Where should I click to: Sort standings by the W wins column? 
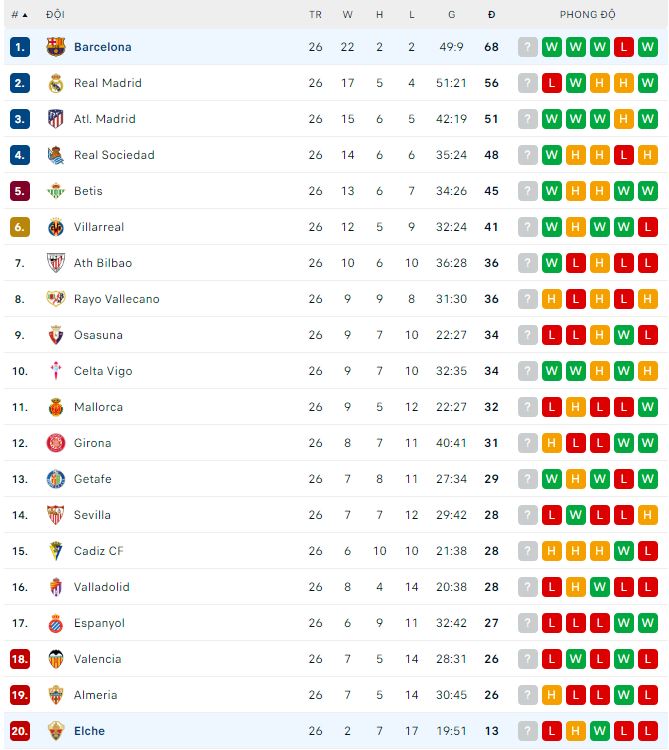348,15
